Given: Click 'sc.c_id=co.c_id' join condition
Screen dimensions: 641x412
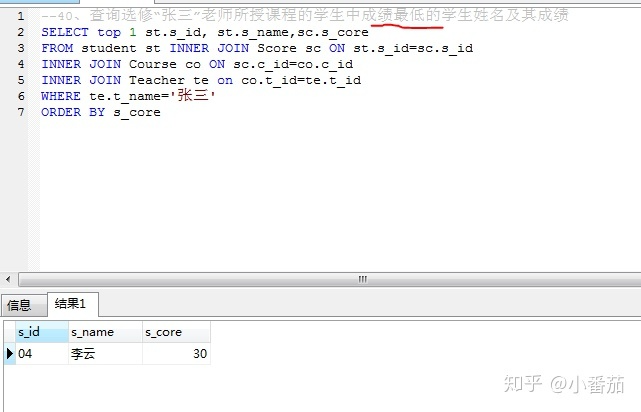Looking at the screenshot, I should [x=293, y=65].
